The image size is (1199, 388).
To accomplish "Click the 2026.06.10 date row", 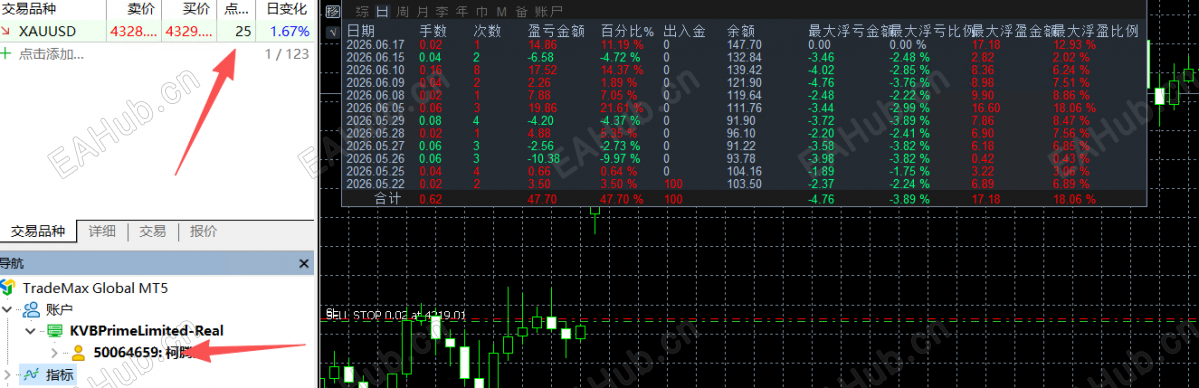I will pyautogui.click(x=376, y=70).
